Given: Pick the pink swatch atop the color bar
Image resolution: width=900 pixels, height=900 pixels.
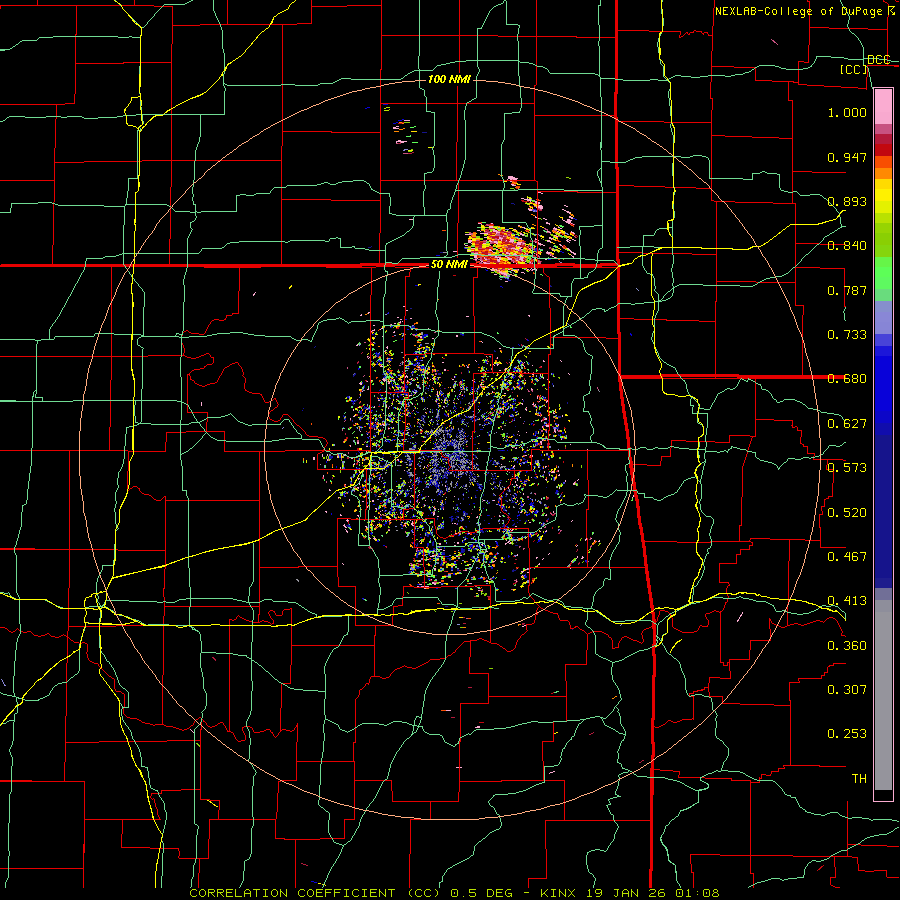Looking at the screenshot, I should coord(883,106).
